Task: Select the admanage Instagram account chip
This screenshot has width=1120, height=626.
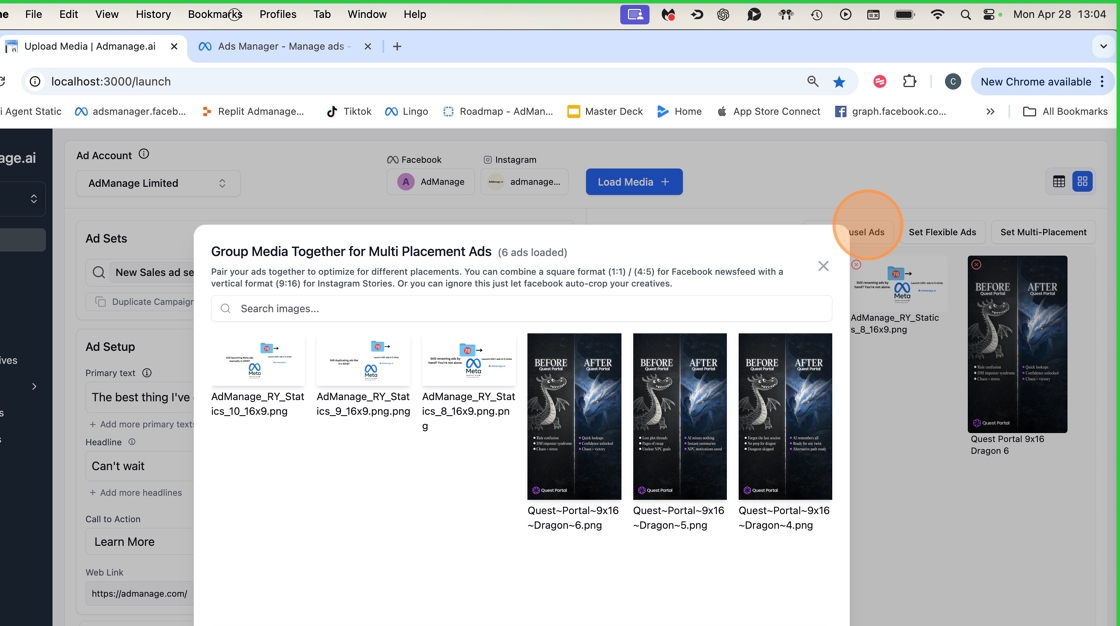Action: (x=524, y=182)
